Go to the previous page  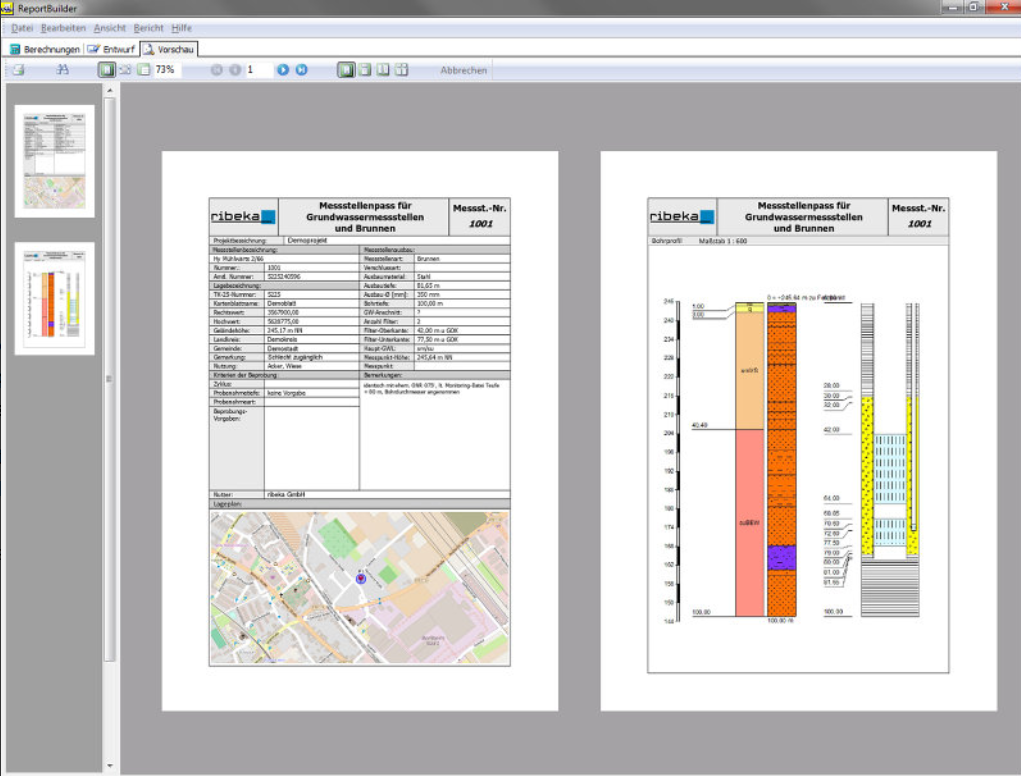click(234, 70)
